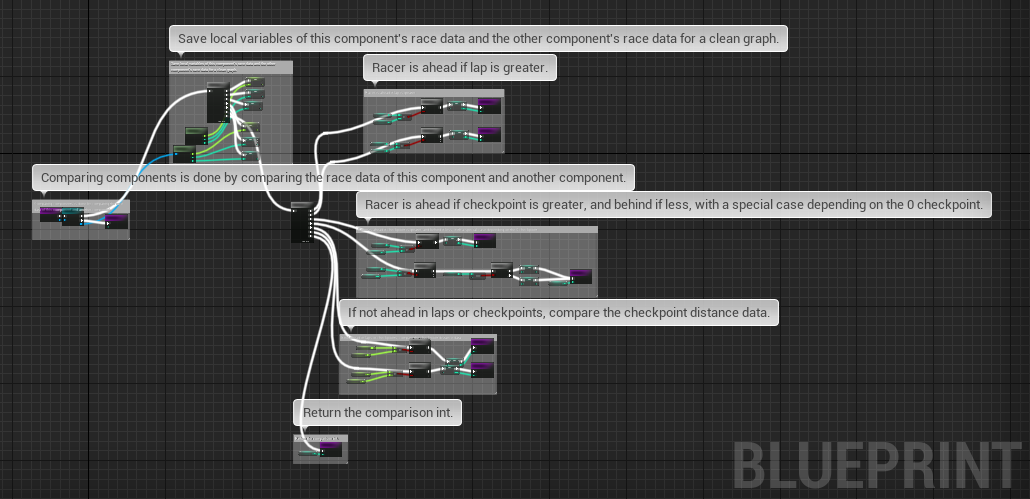Screen dimensions: 1030x499
Task: Select the lower purple node in the checkpoint distance group
Action: [482, 370]
